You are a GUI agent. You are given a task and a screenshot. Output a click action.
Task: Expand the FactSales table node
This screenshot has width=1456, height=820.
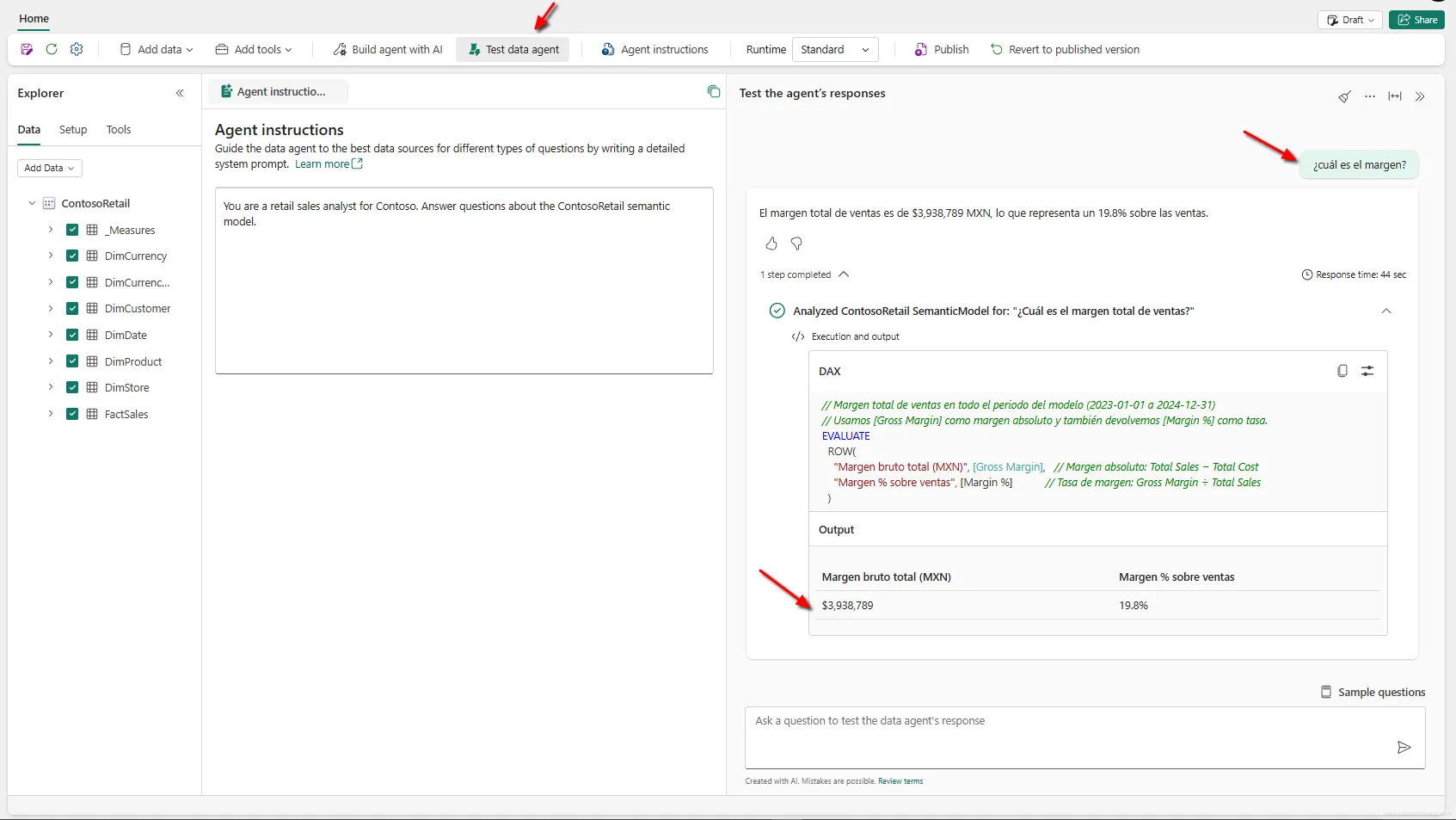[x=51, y=414]
